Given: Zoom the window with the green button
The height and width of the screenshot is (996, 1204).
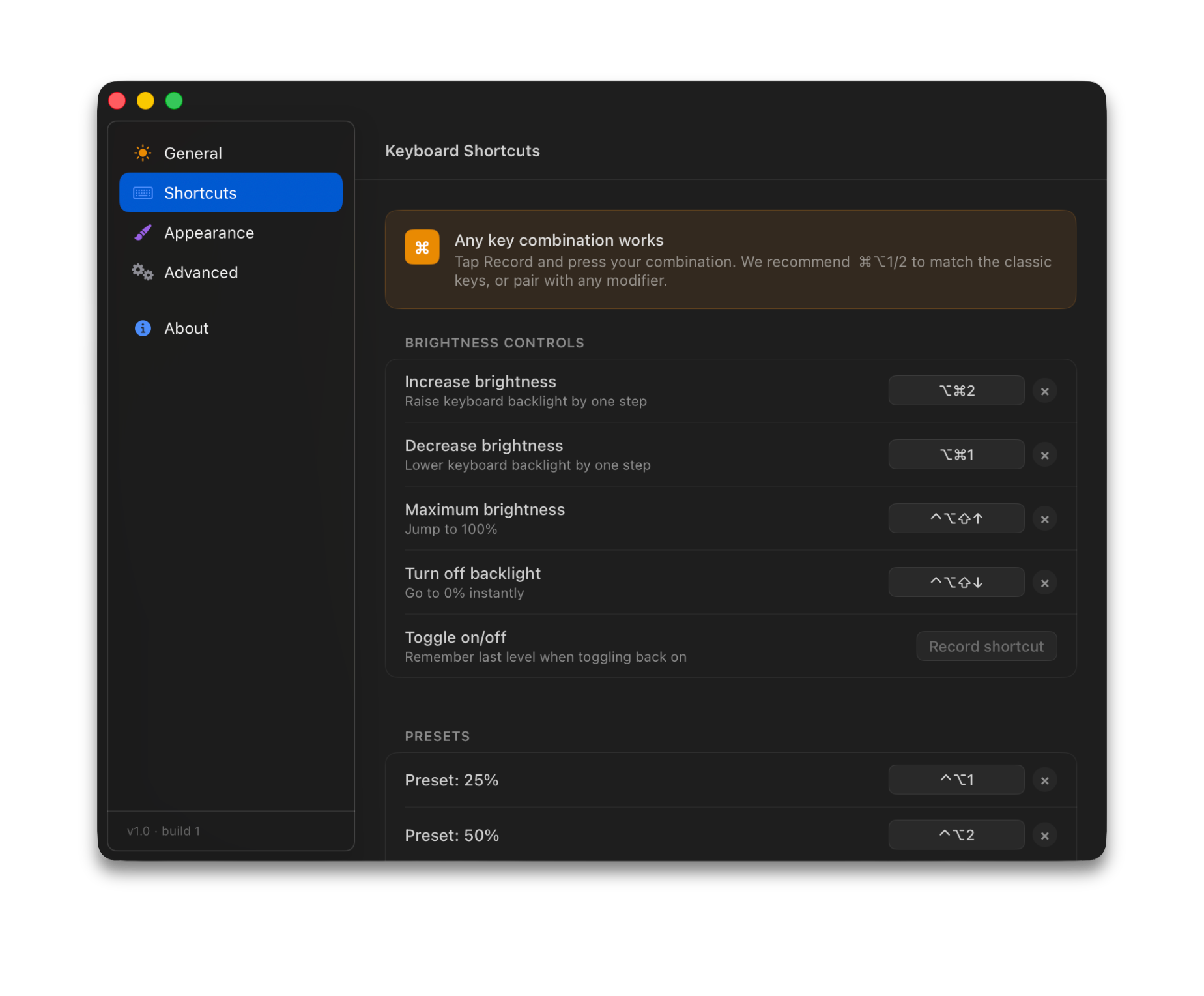Looking at the screenshot, I should point(174,100).
